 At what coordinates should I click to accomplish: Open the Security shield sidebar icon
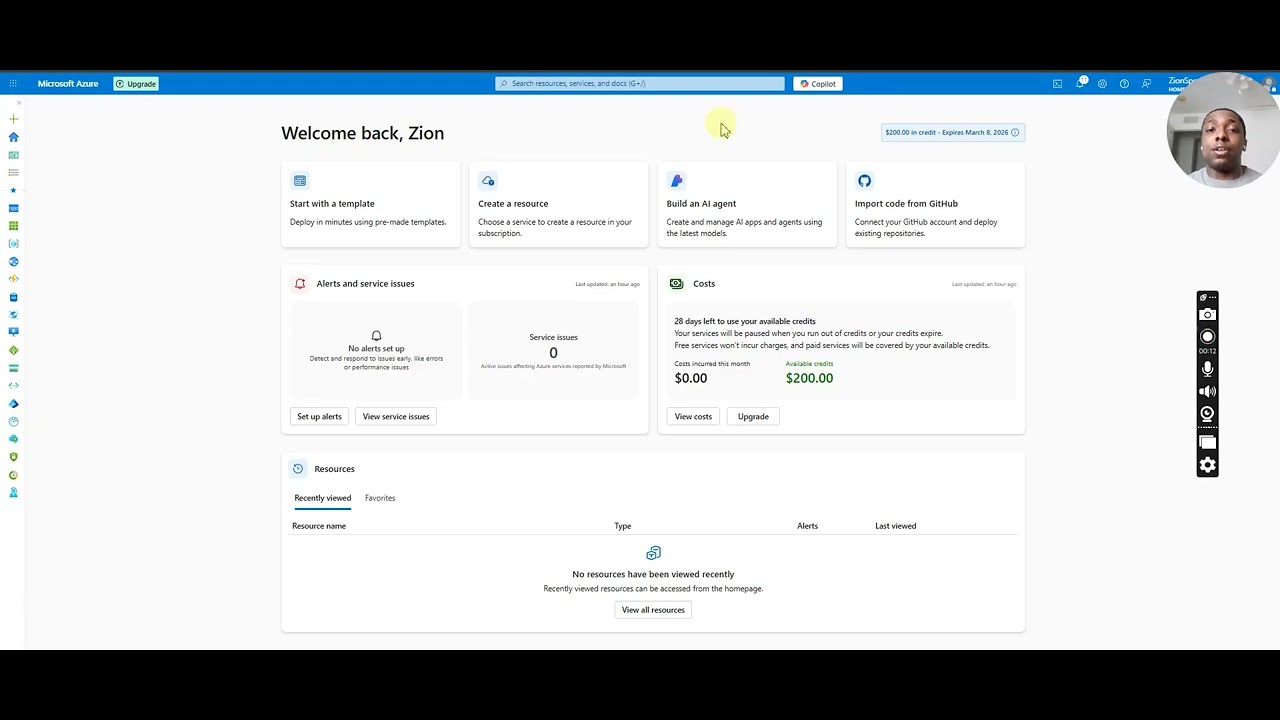[13, 456]
